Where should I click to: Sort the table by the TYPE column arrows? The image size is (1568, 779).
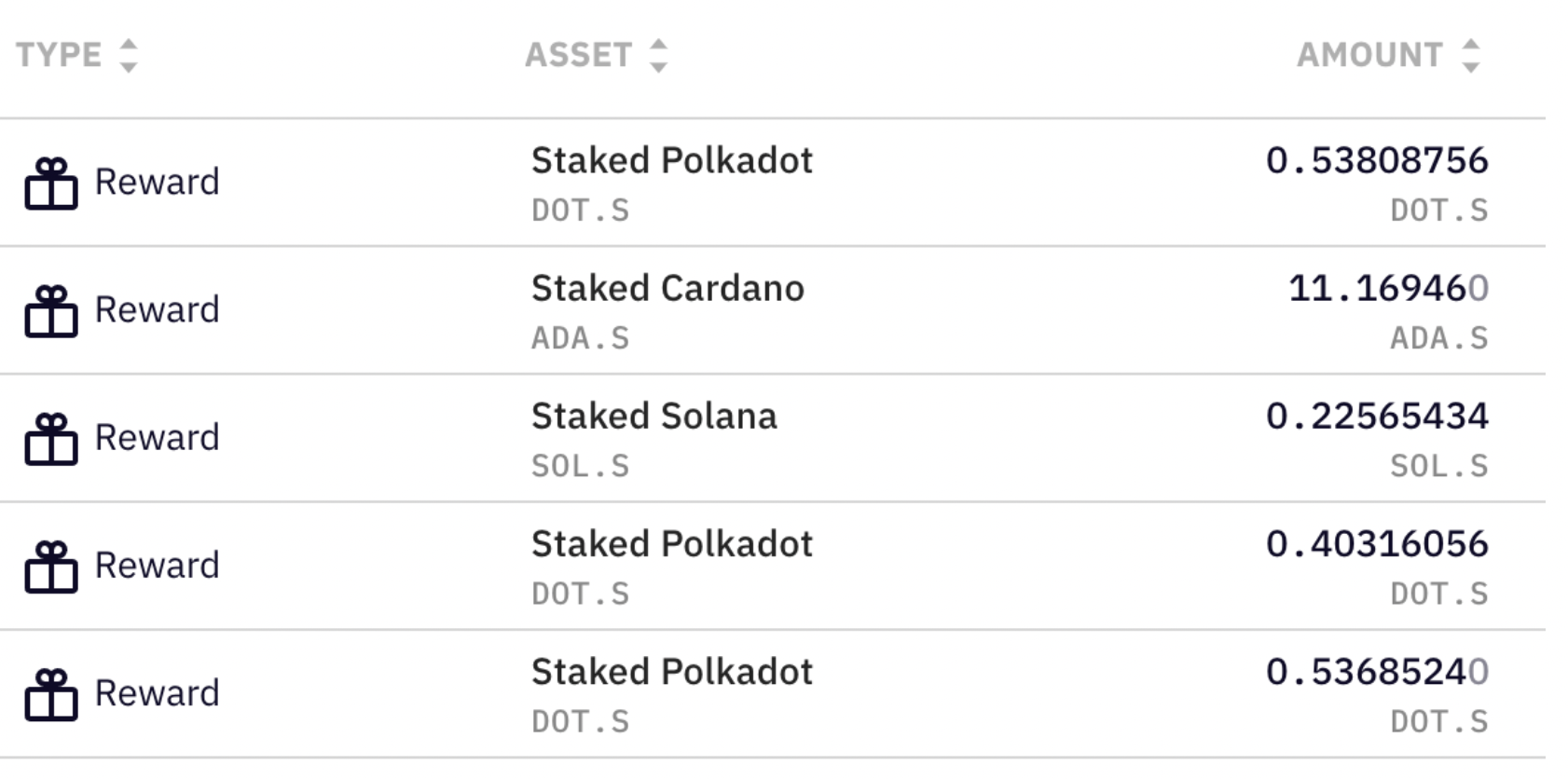click(x=129, y=56)
